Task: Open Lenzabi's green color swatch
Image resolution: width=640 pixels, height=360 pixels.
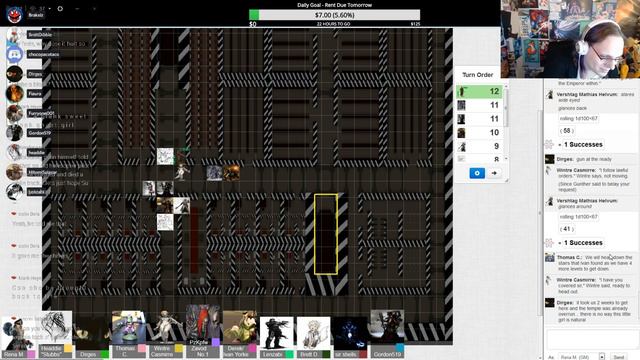Action: pyautogui.click(x=289, y=355)
